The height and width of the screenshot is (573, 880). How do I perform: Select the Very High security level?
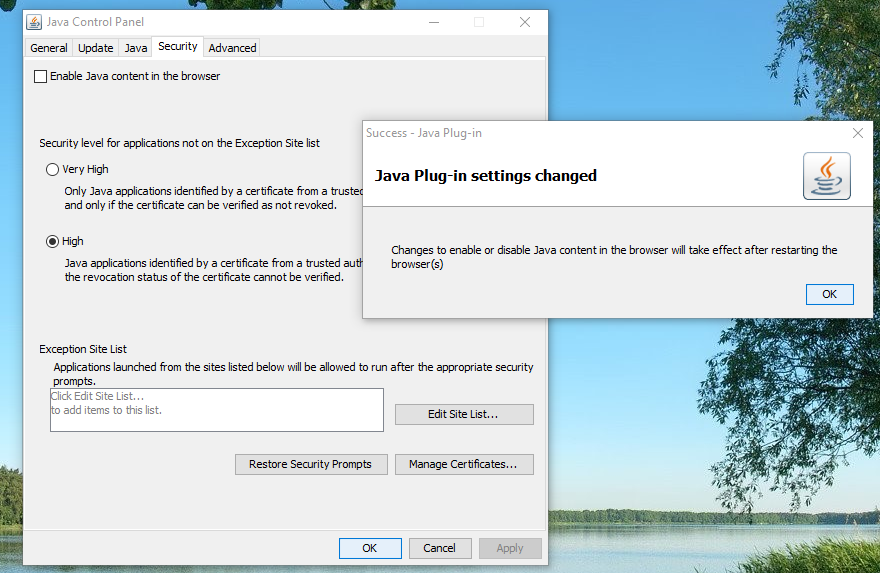[x=52, y=169]
